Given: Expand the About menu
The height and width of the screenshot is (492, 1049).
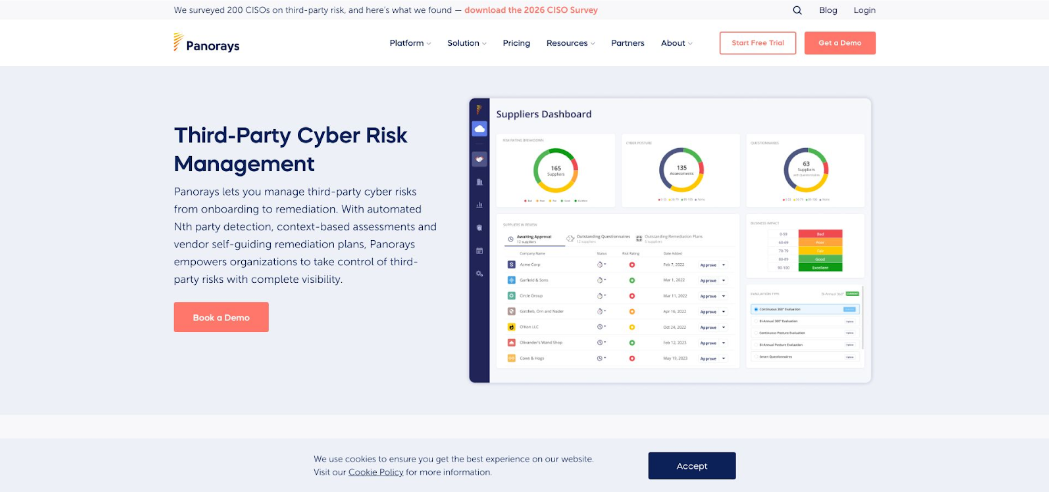Looking at the screenshot, I should pyautogui.click(x=676, y=43).
